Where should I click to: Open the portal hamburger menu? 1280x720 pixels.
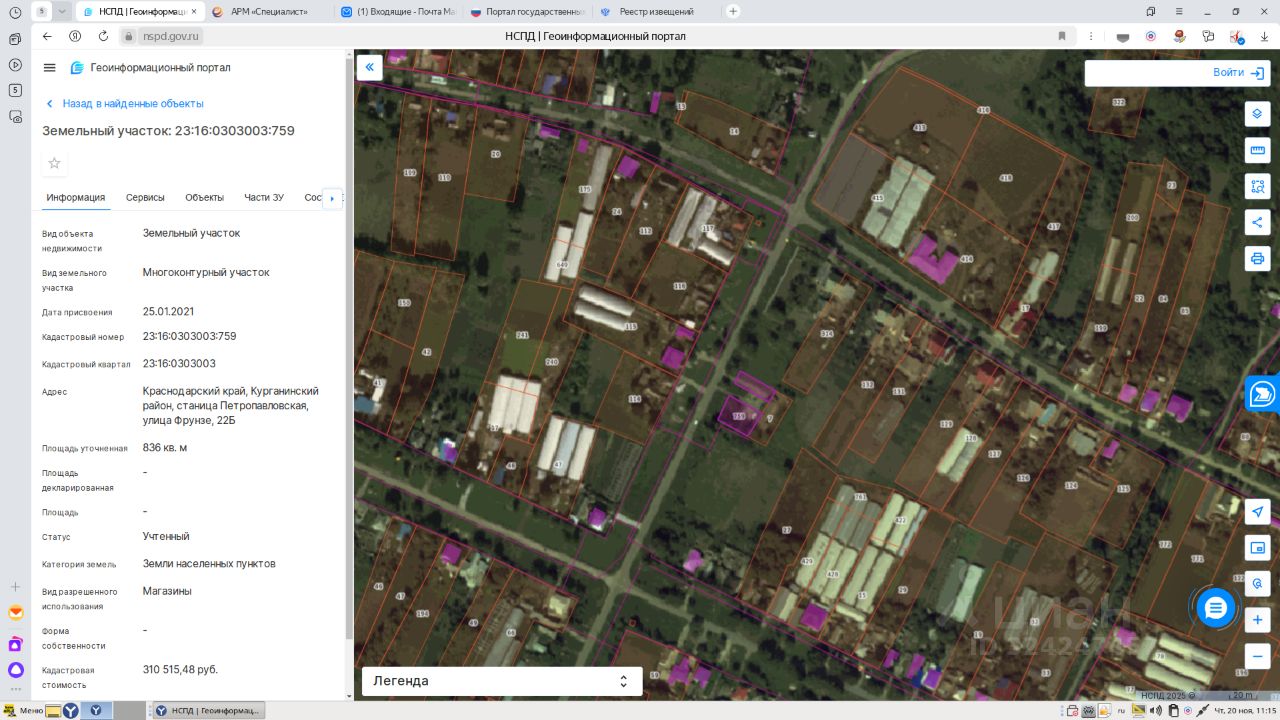(x=50, y=67)
